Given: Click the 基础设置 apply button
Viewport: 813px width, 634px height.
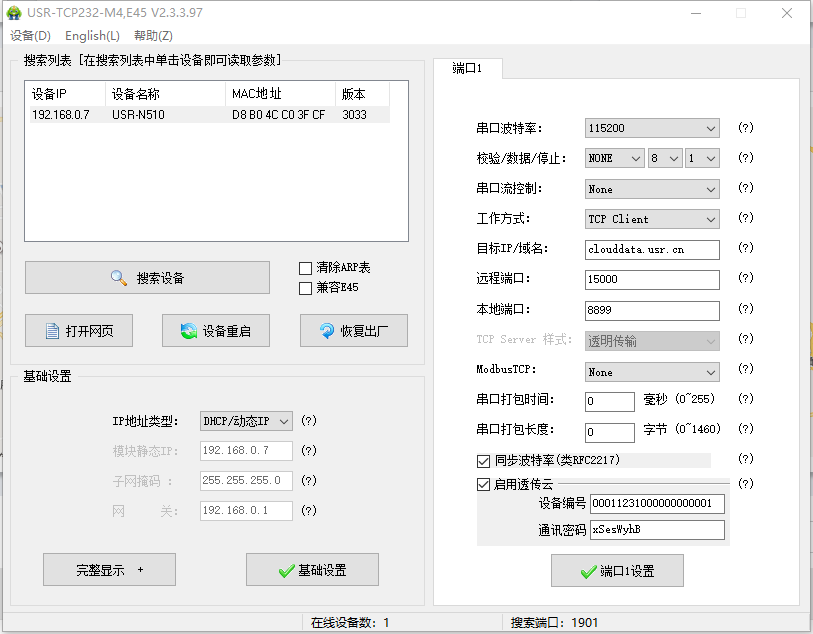Looking at the screenshot, I should (x=312, y=570).
